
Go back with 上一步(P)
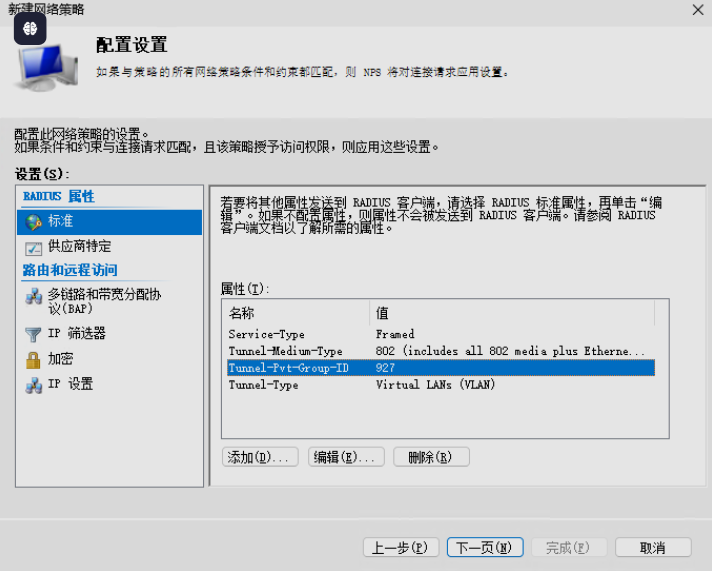tap(401, 547)
